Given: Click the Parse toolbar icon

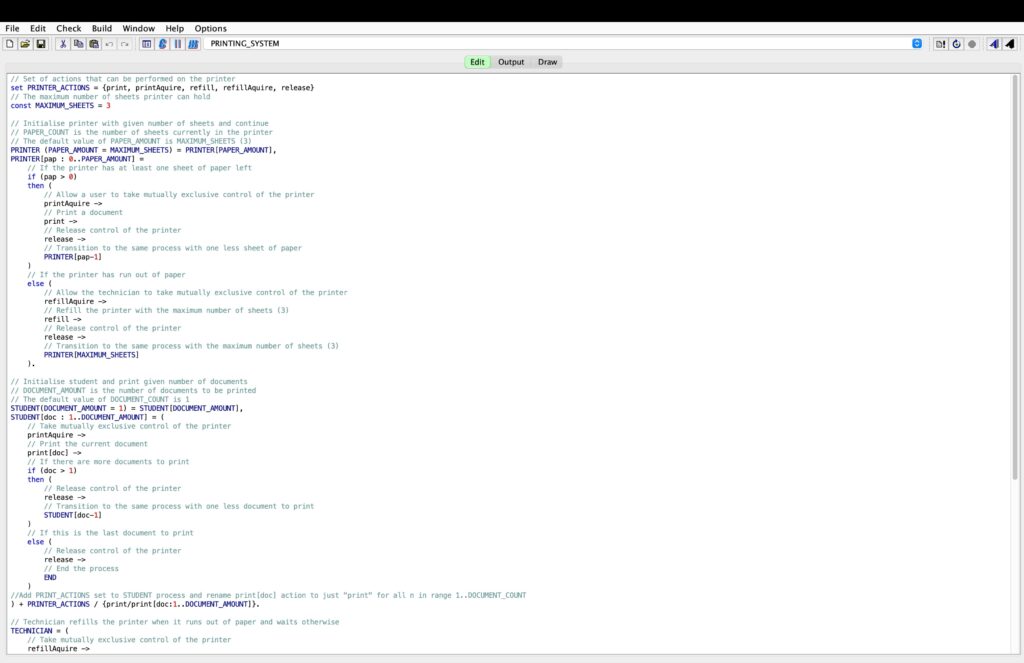Looking at the screenshot, I should click(146, 44).
